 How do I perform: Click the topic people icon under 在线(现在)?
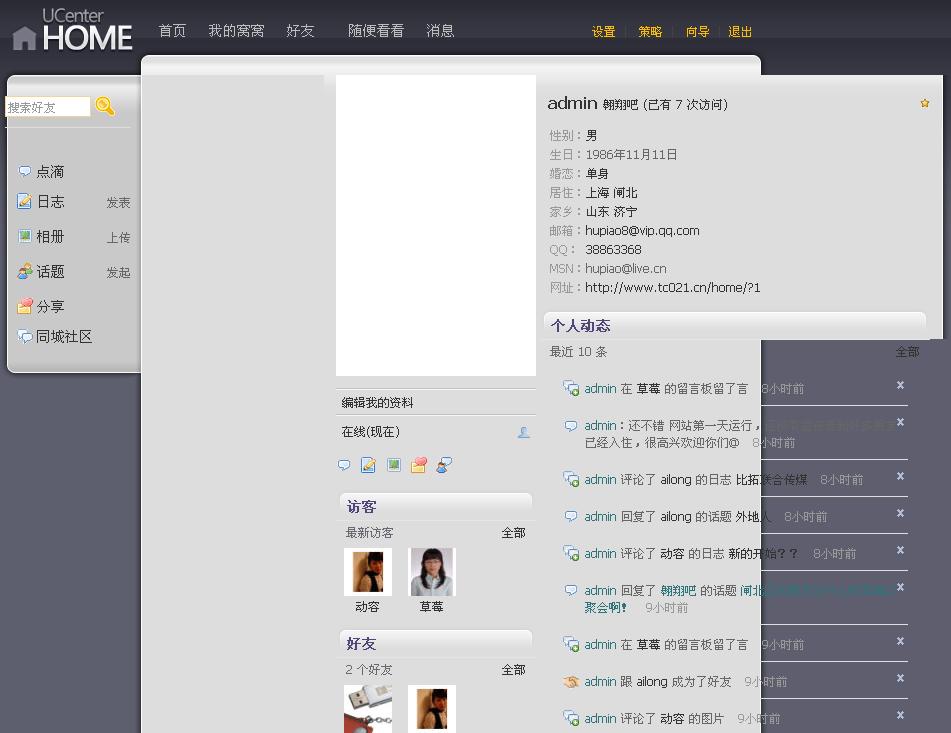pos(444,465)
